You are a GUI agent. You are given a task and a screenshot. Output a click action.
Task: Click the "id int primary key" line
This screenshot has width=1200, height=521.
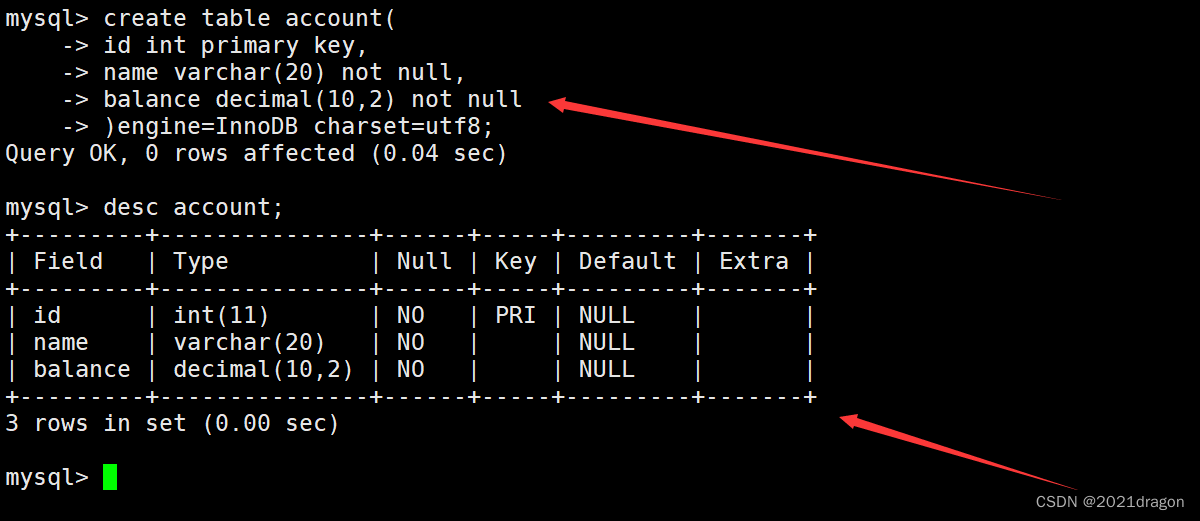(235, 45)
